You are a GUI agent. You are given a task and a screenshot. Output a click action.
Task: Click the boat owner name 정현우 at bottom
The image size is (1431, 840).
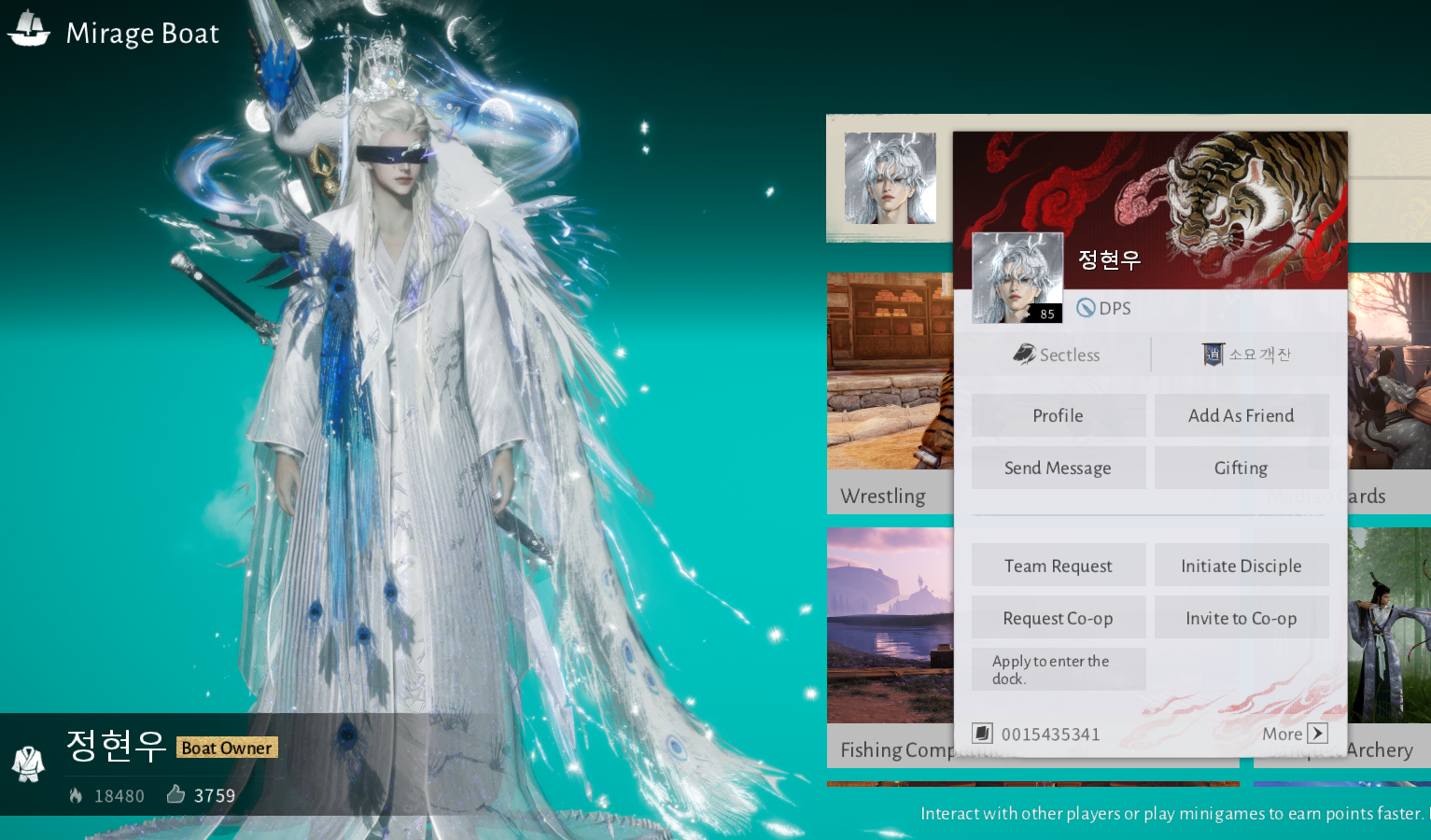[x=116, y=746]
